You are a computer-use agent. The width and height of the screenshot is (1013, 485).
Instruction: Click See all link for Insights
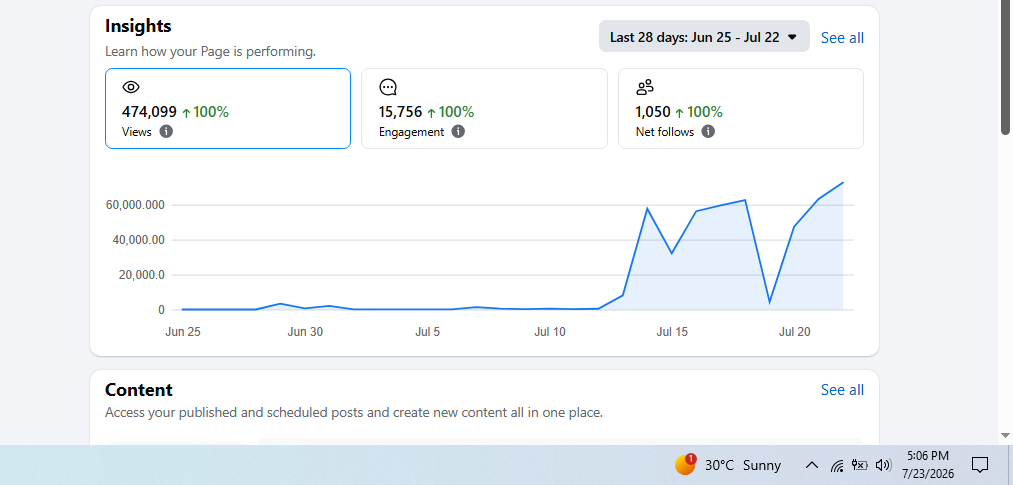pyautogui.click(x=842, y=38)
